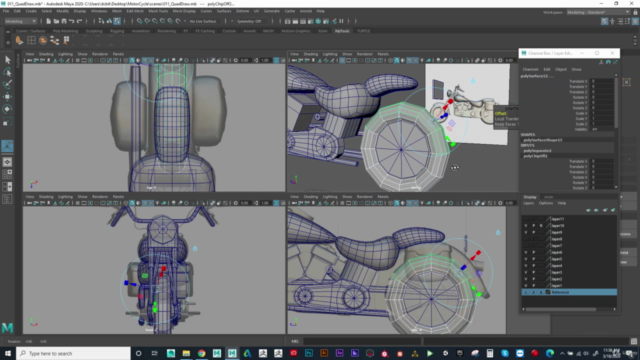This screenshot has width=640, height=360.
Task: Switch to the Display tab in Layer Editor
Action: tap(530, 197)
